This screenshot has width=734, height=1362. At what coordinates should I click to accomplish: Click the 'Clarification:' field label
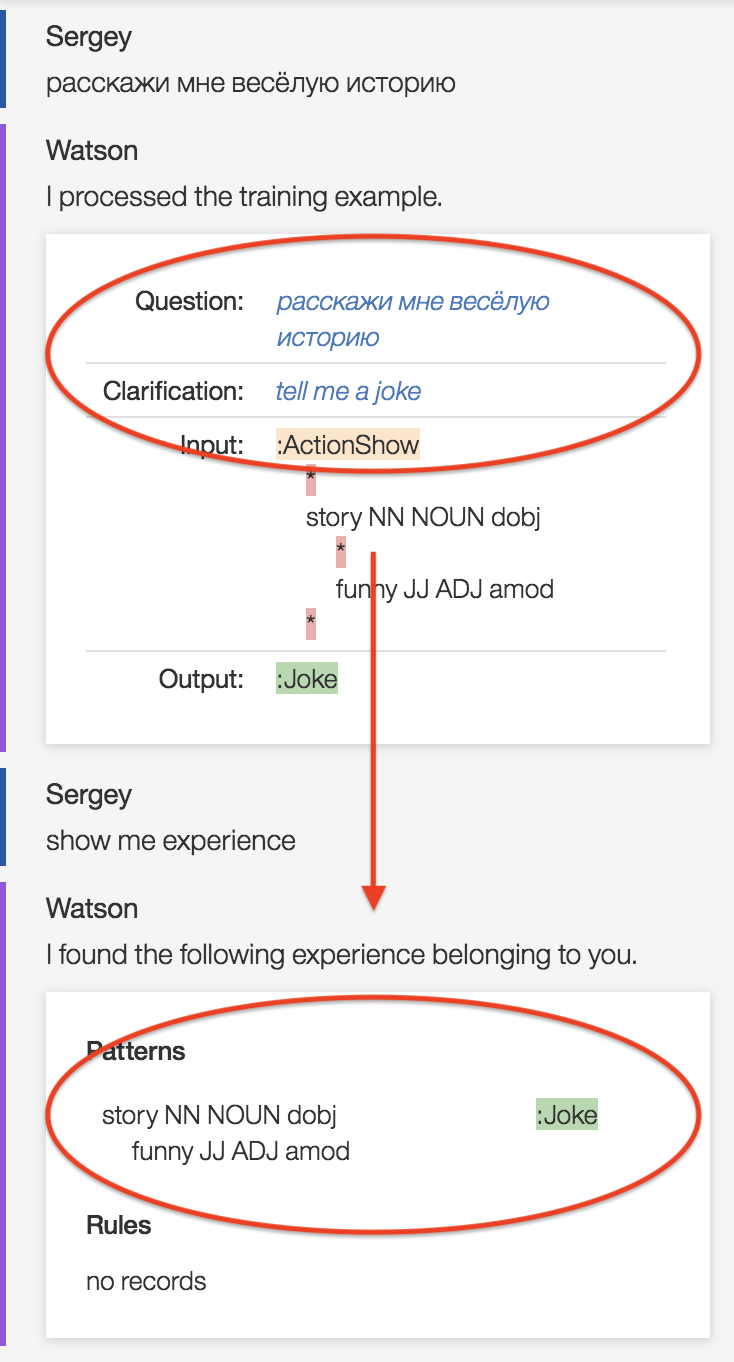173,391
